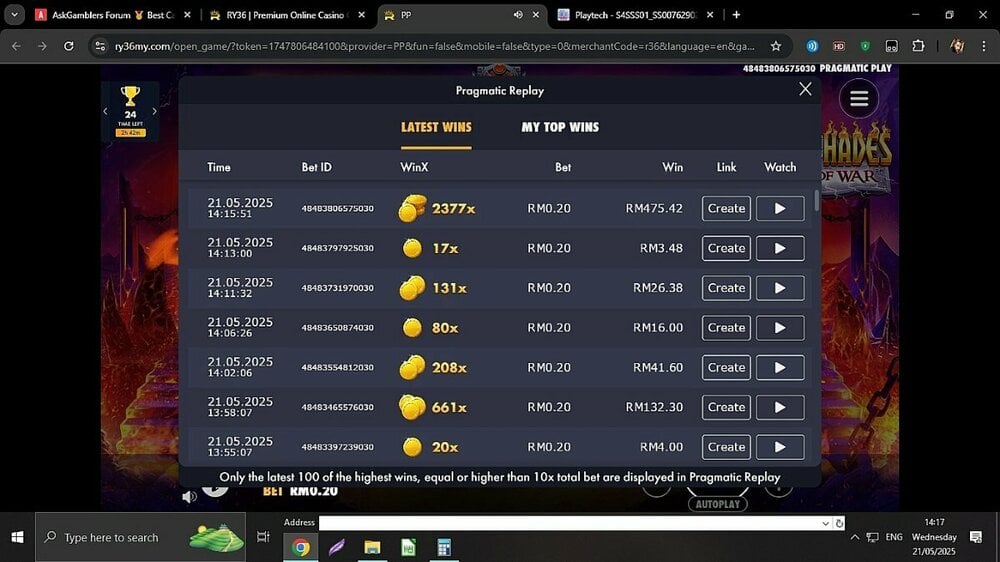Select the LATEST WINS tab
Image resolution: width=1000 pixels, height=562 pixels.
click(x=436, y=127)
